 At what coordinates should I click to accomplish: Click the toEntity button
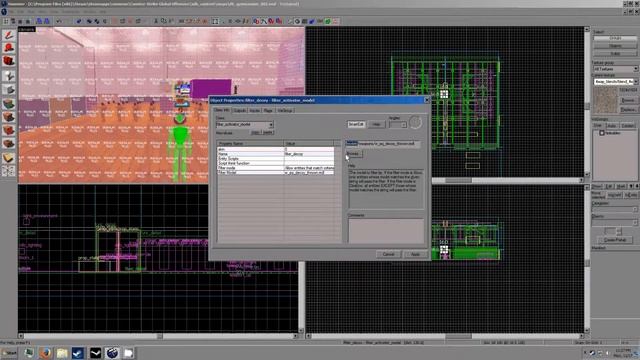[x=631, y=196]
